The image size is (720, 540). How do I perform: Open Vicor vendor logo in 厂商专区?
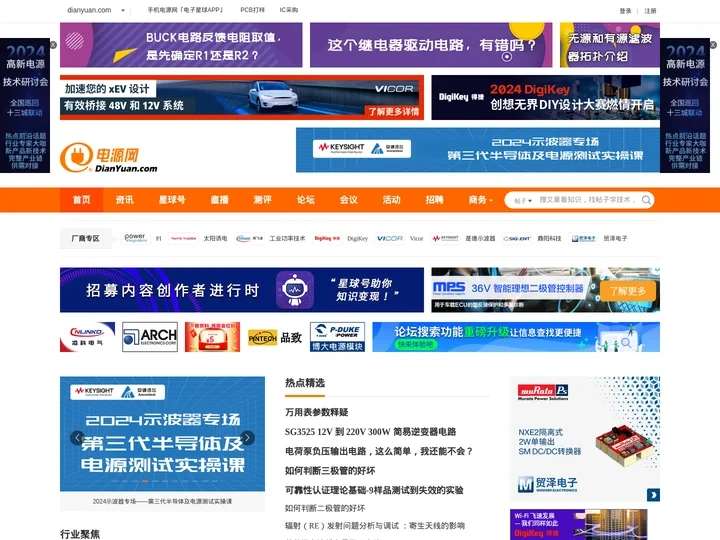click(x=390, y=238)
